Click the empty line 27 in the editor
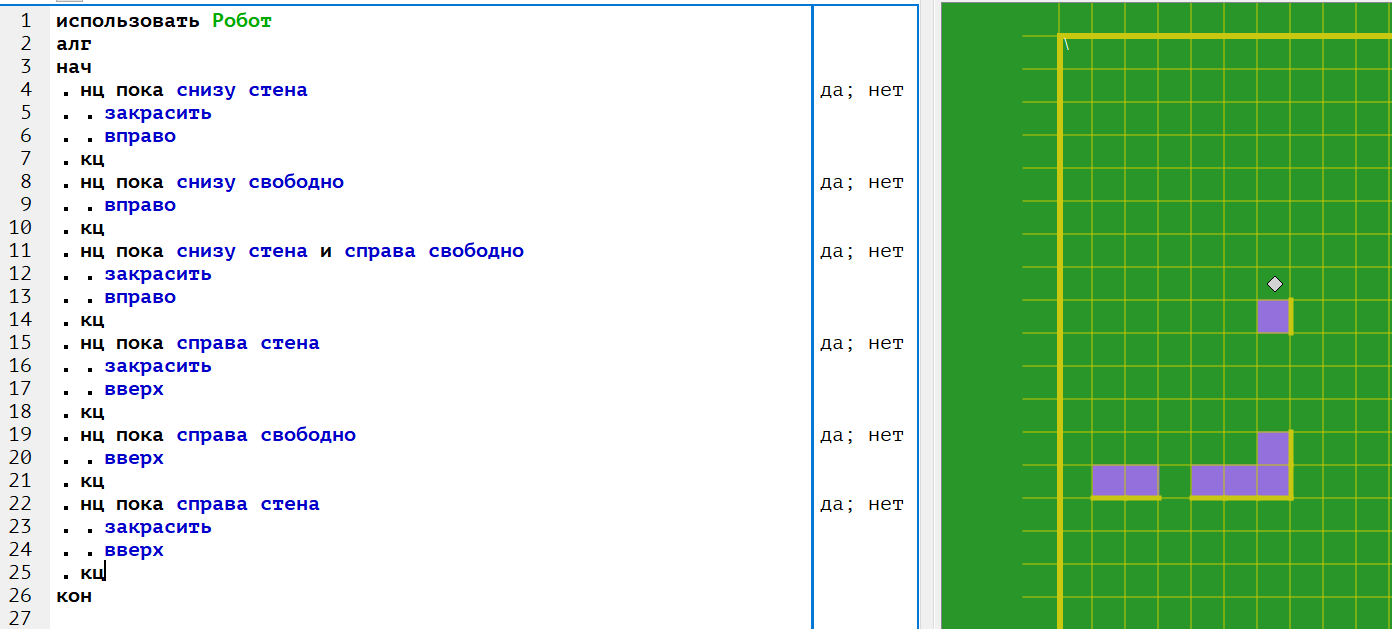The image size is (1392, 629). (x=400, y=619)
